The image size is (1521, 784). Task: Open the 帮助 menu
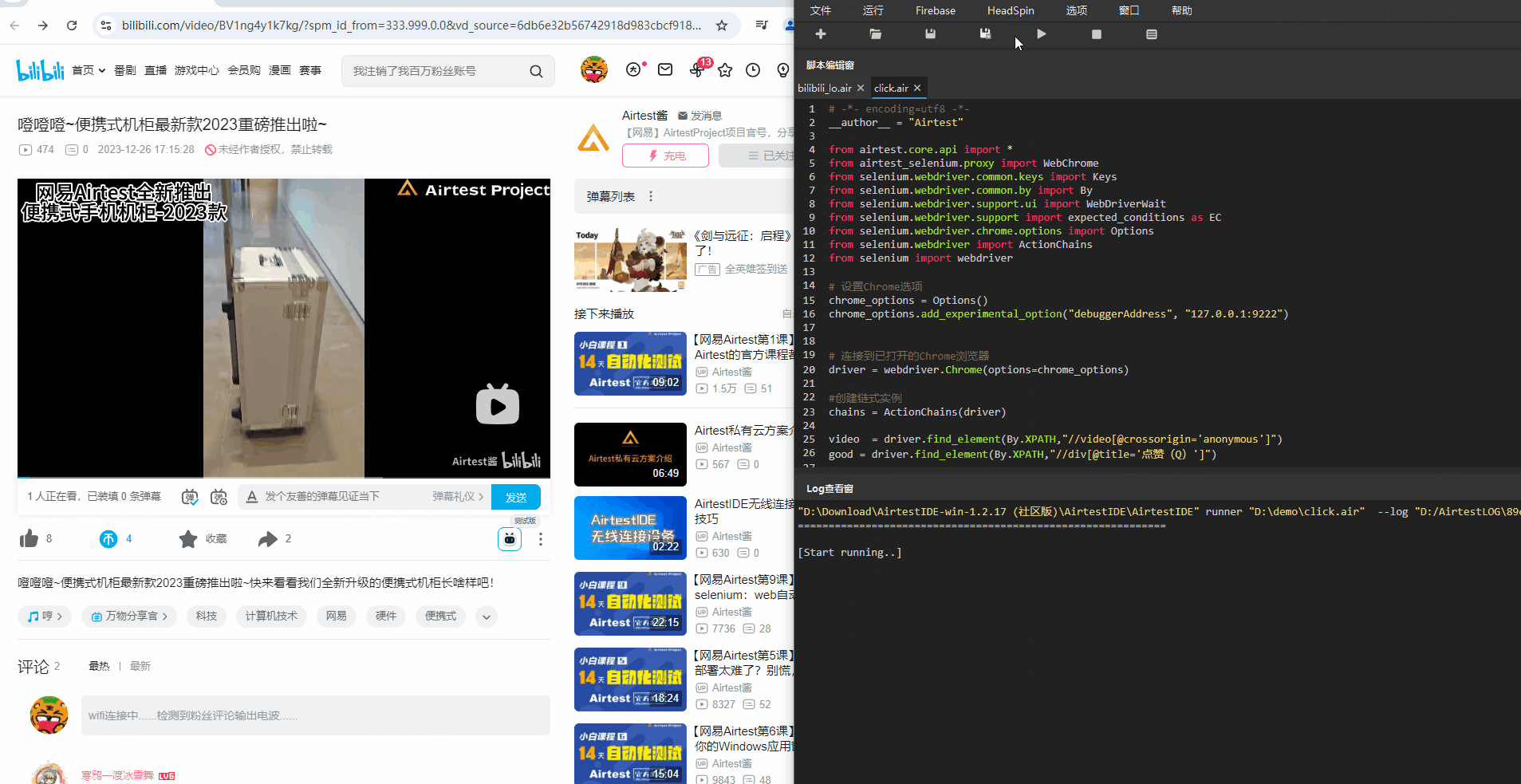[1182, 10]
